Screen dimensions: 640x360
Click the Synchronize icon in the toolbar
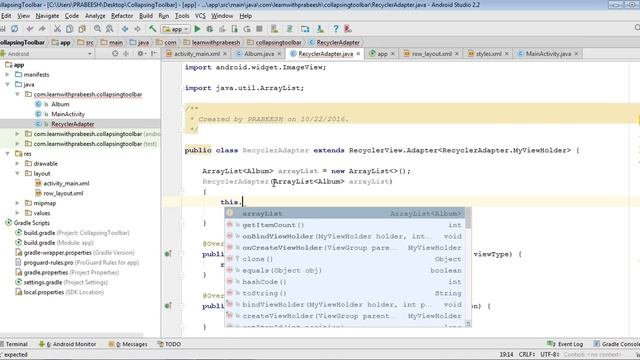15,29
